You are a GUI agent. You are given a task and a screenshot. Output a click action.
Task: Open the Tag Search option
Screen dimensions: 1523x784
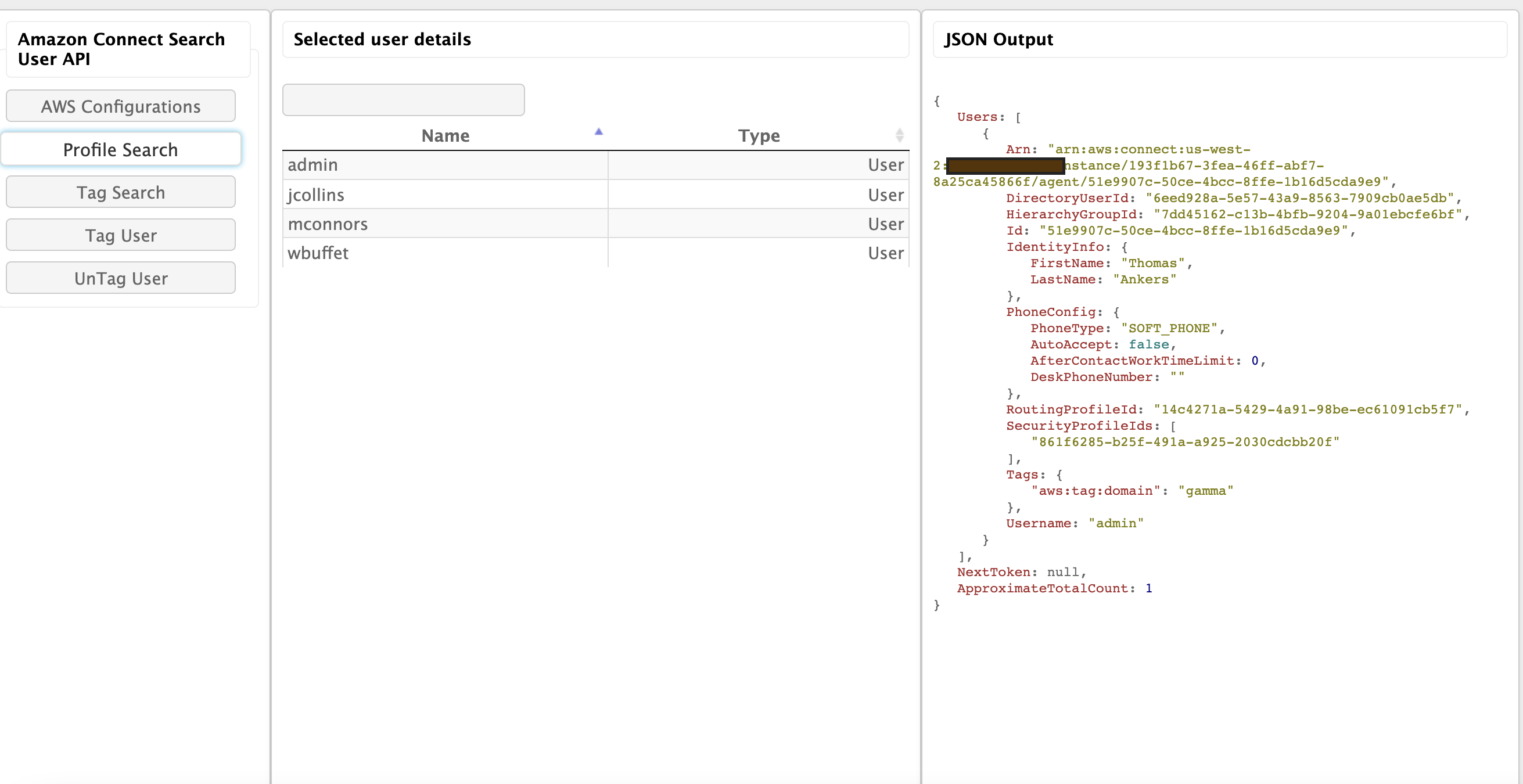coord(121,192)
